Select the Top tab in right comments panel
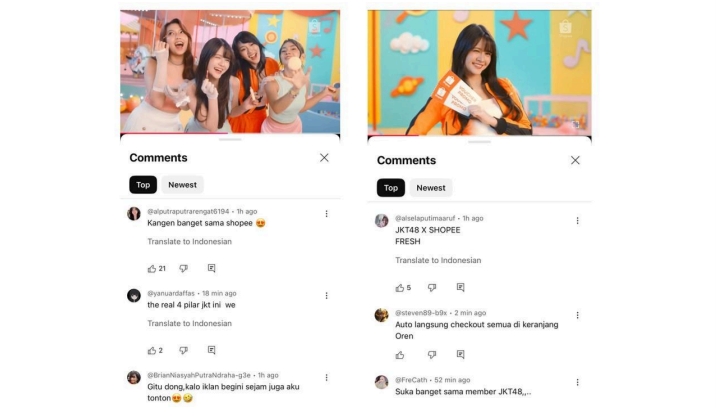This screenshot has height=420, width=720. (x=390, y=188)
